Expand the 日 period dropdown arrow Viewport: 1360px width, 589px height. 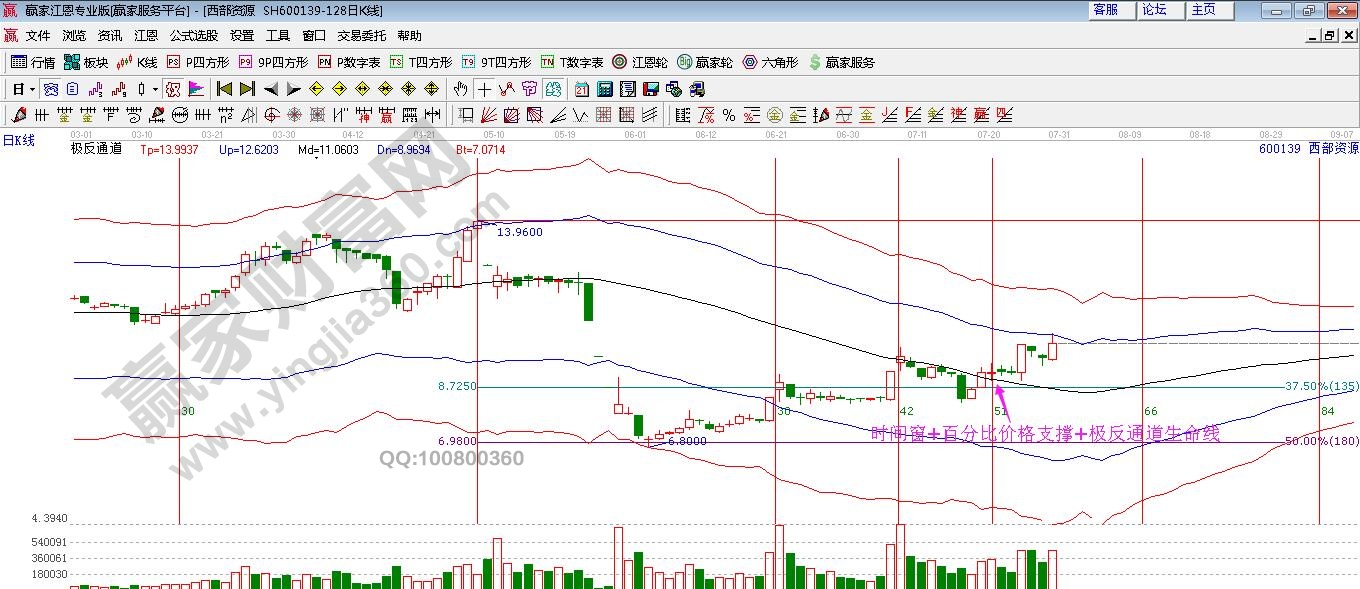pyautogui.click(x=32, y=89)
